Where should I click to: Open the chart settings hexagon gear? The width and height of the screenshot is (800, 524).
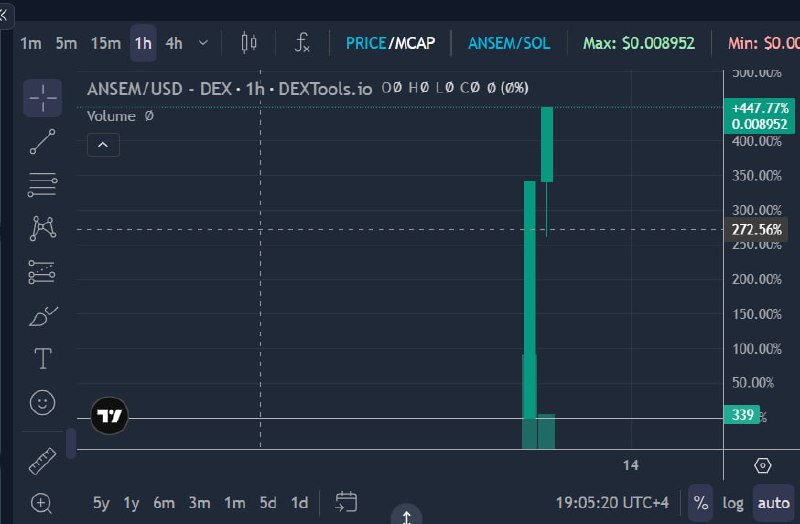[762, 465]
